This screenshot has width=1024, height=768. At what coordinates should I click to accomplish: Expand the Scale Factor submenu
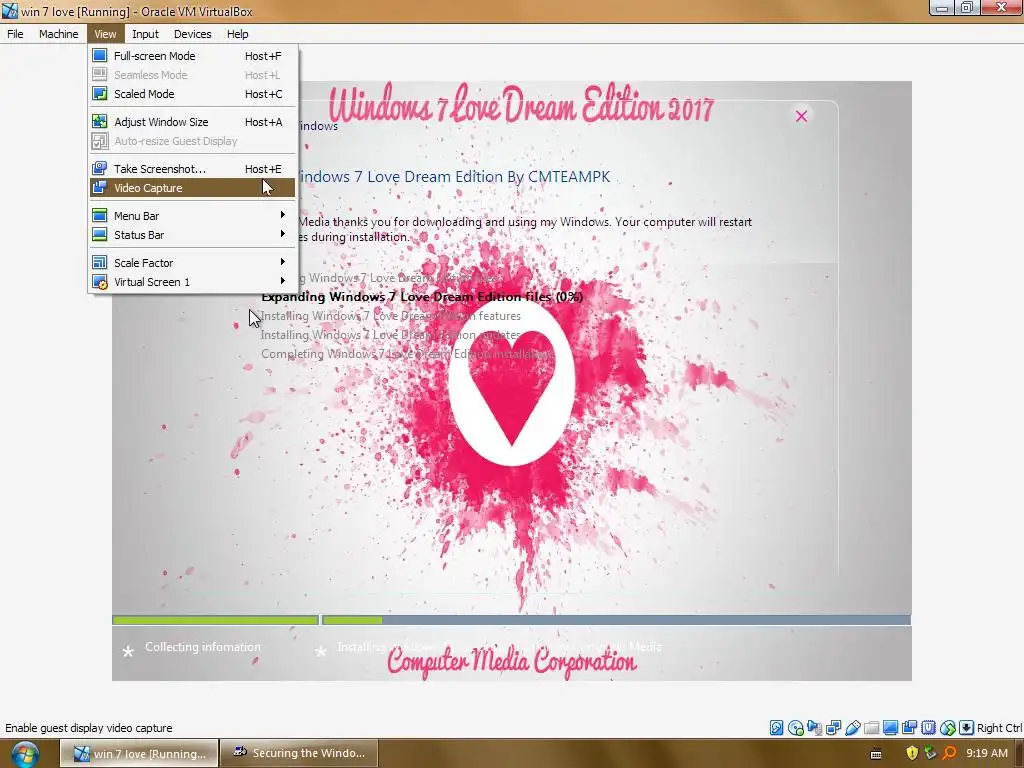coord(193,263)
